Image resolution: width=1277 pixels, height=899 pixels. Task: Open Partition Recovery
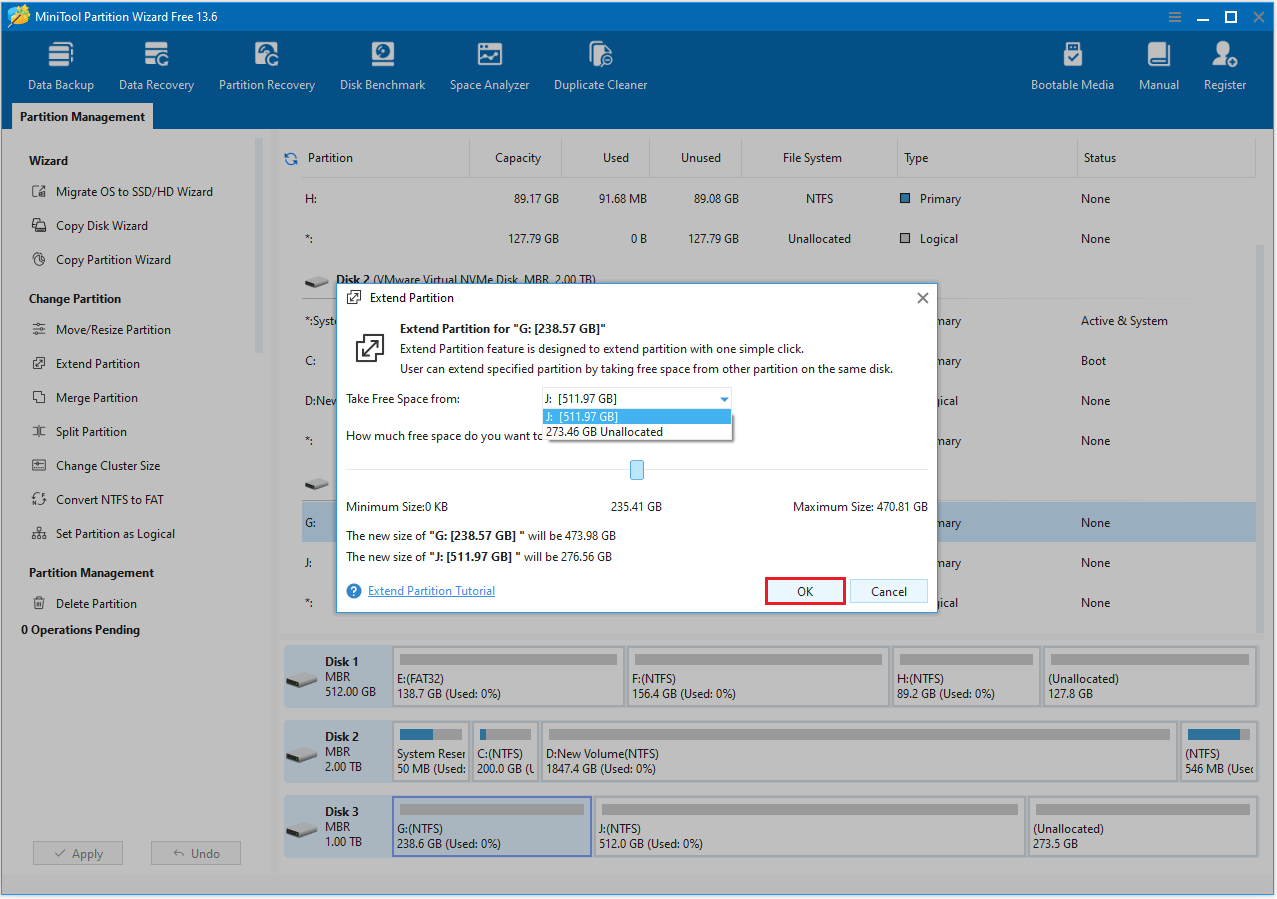(266, 63)
